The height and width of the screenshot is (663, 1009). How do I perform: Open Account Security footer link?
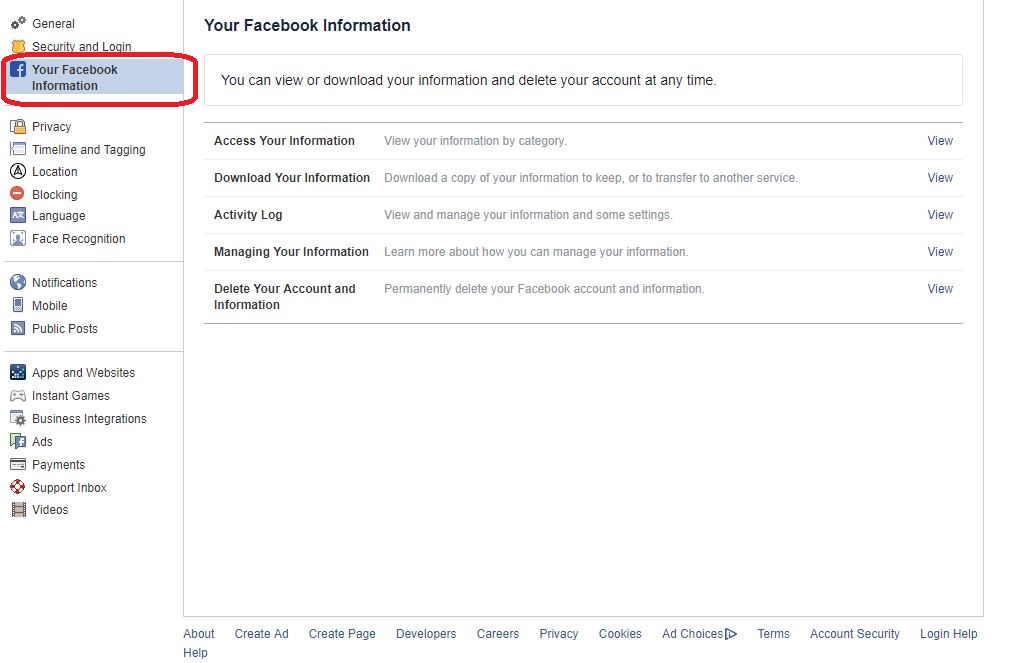tap(854, 634)
